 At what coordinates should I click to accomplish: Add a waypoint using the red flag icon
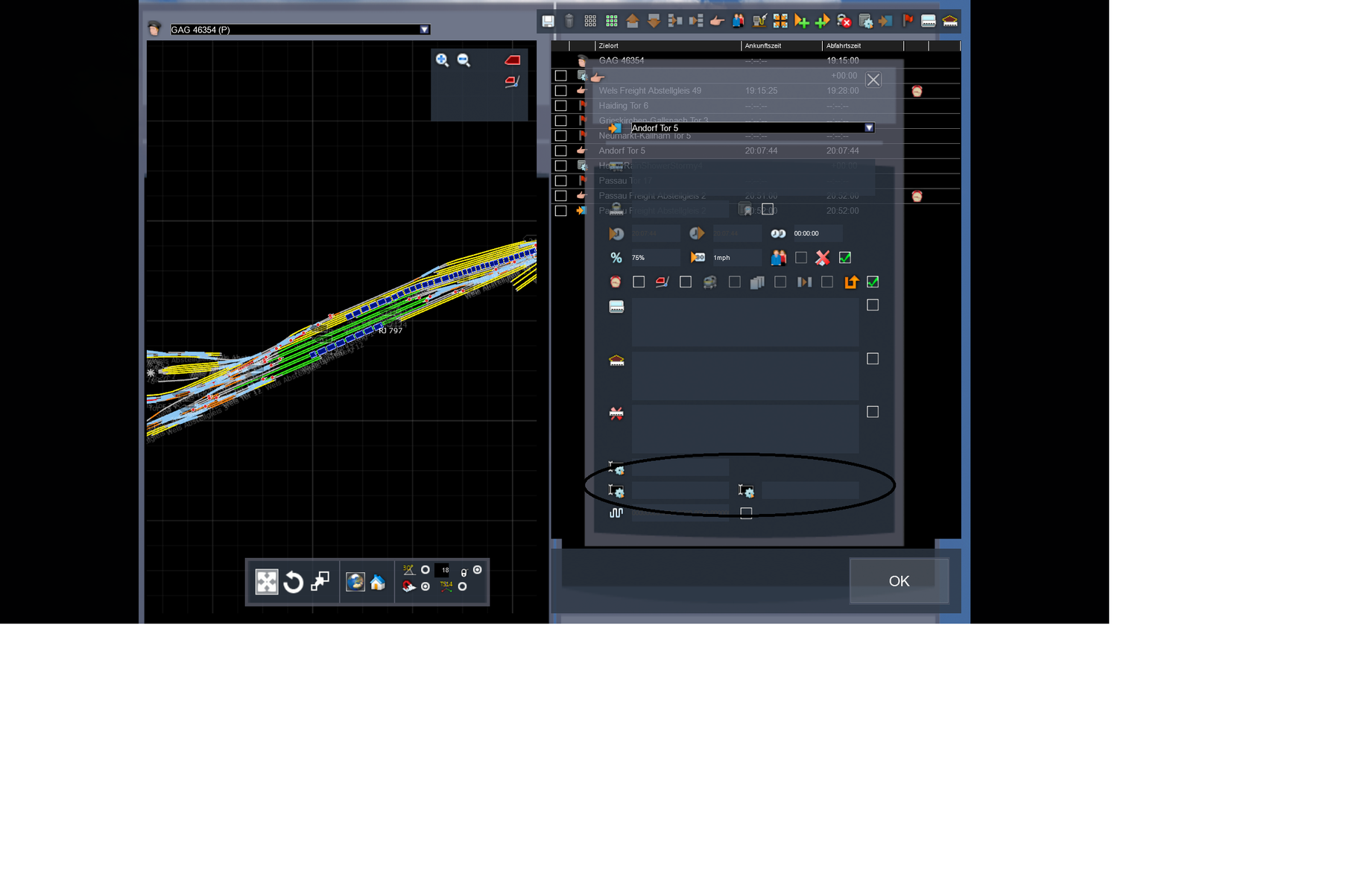(908, 22)
